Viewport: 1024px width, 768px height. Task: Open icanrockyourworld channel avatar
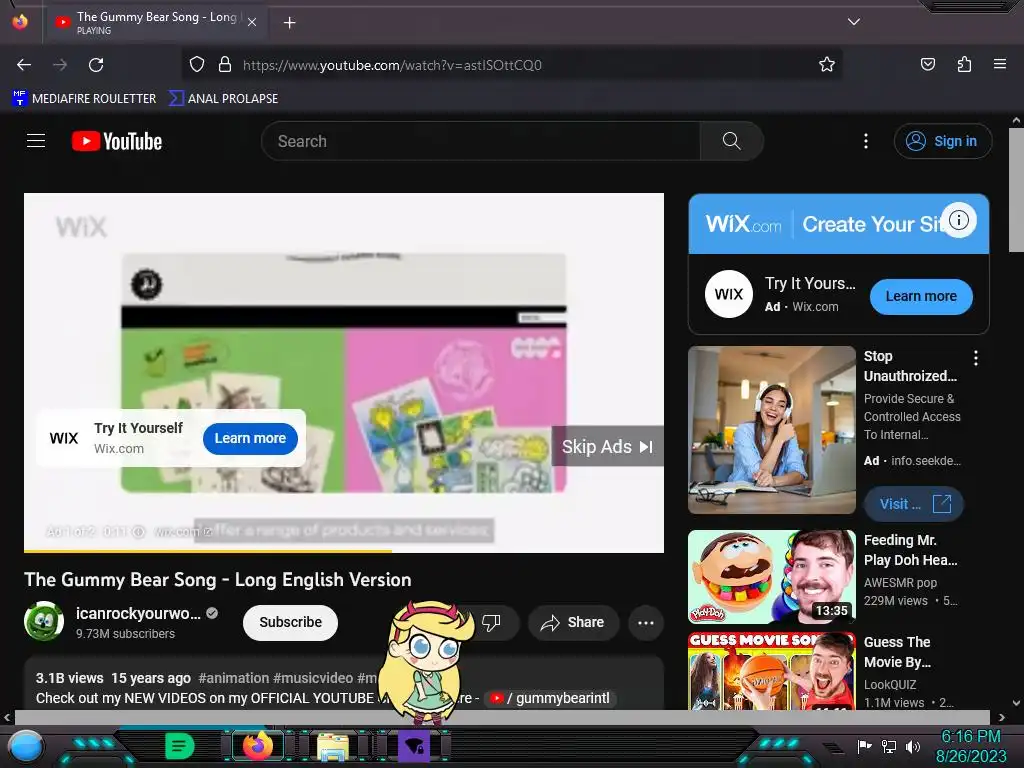pos(44,622)
